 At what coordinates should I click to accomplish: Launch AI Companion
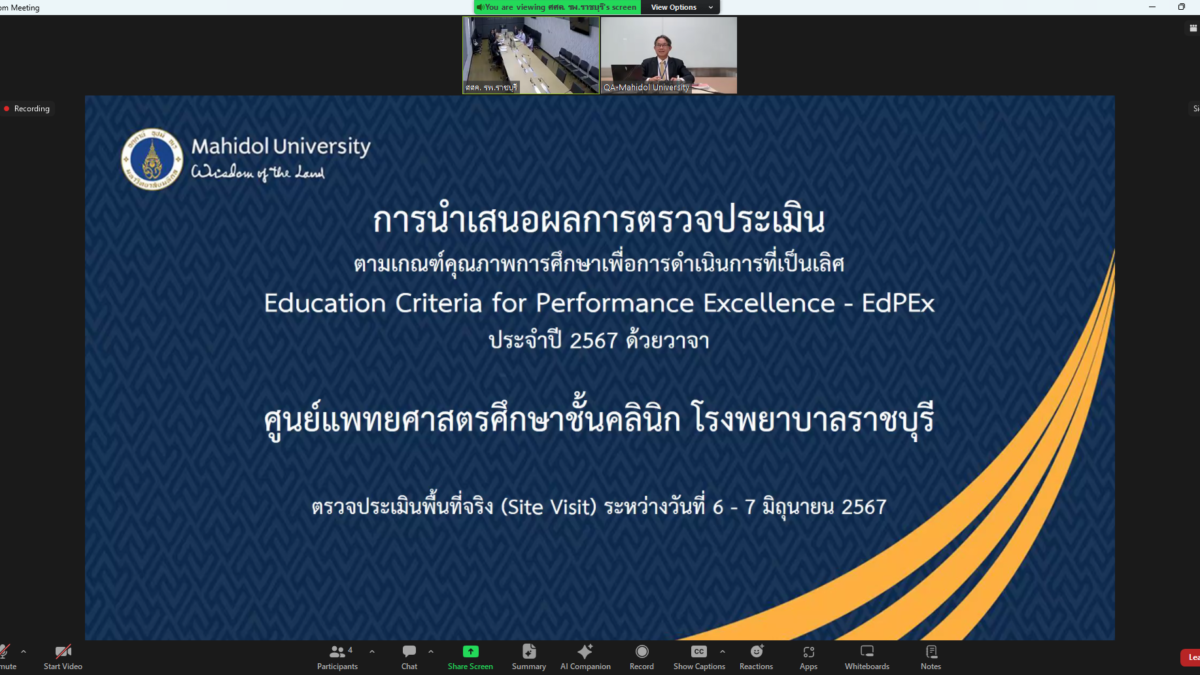(x=585, y=656)
